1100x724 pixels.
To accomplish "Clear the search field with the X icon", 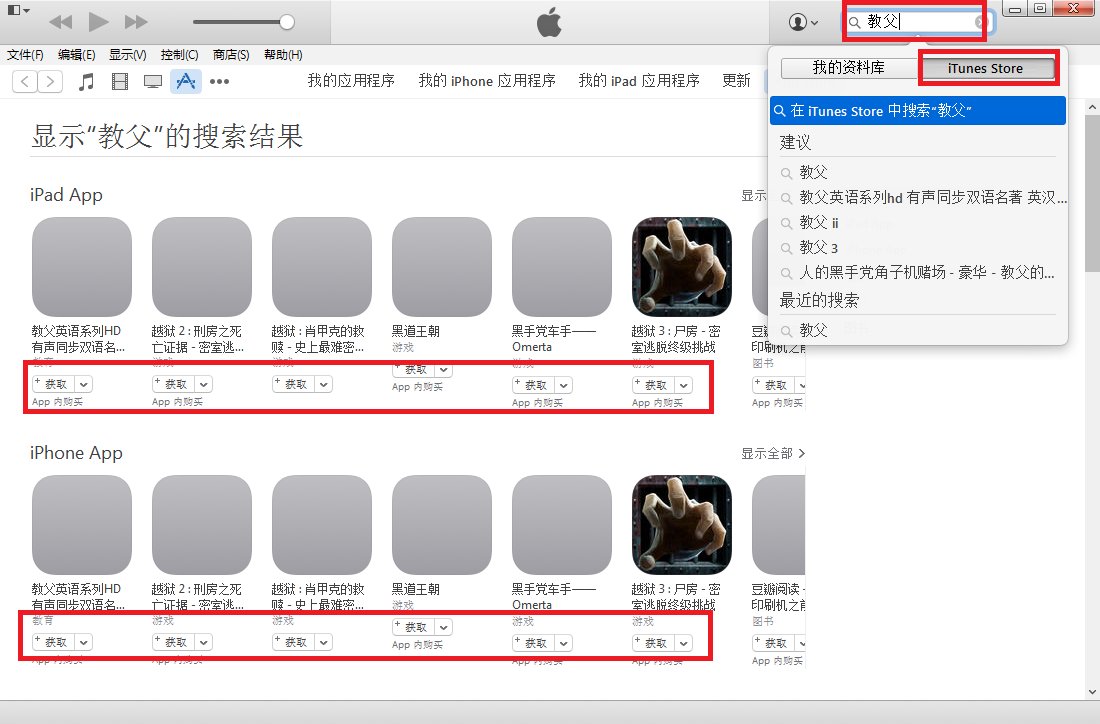I will (x=977, y=20).
